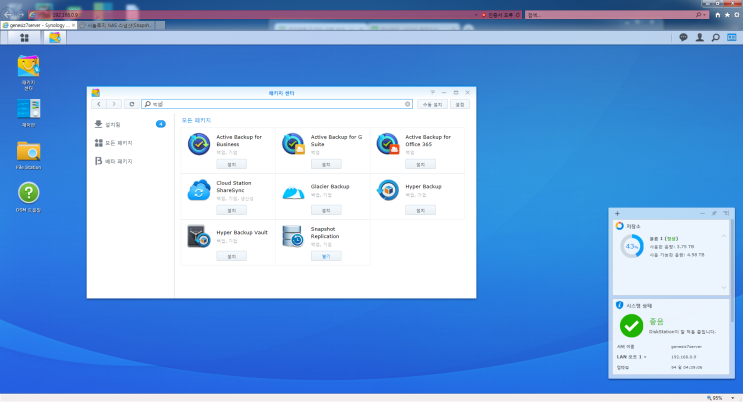743x402 pixels.
Task: Open the DSM Help desktop shortcut
Action: (28, 197)
